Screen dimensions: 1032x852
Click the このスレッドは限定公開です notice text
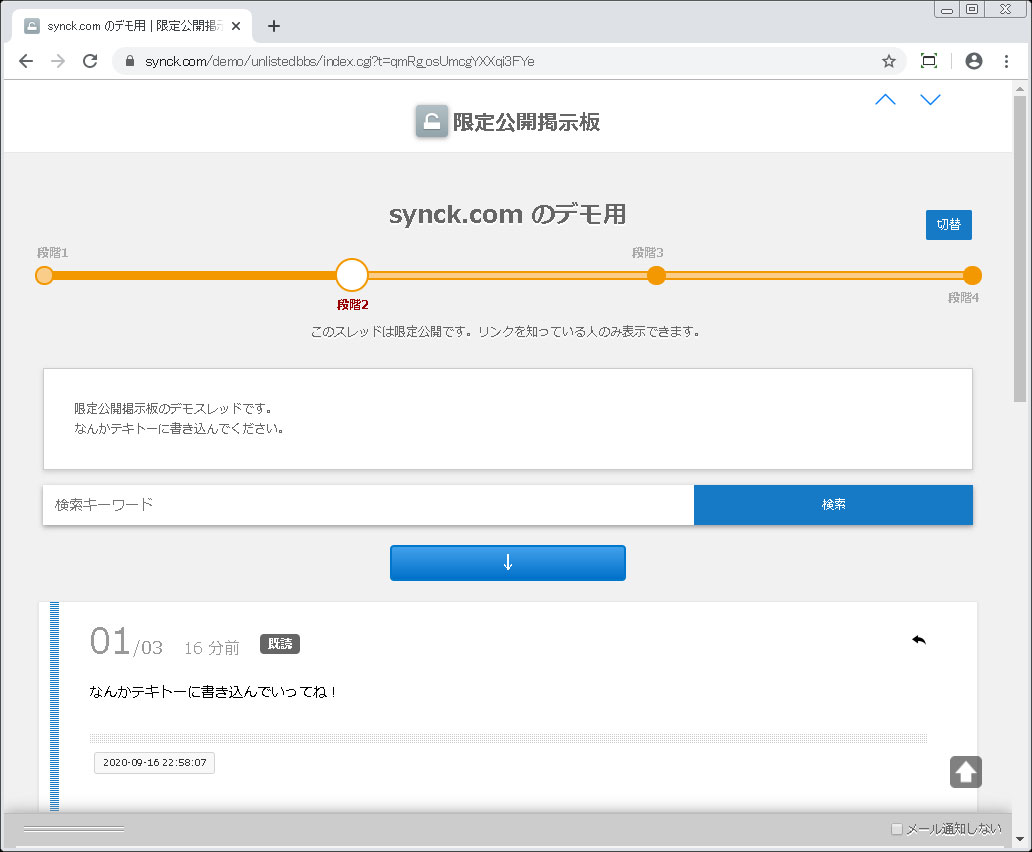tap(505, 332)
